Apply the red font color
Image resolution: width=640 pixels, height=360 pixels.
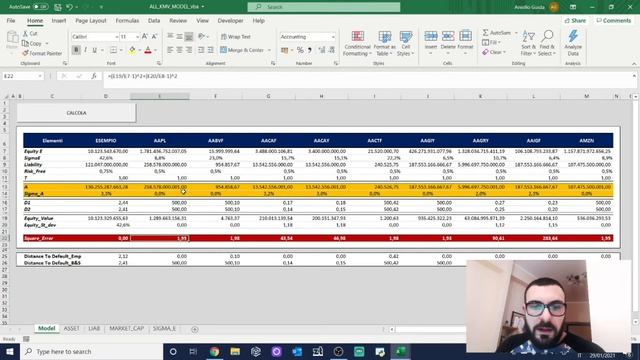tap(148, 50)
